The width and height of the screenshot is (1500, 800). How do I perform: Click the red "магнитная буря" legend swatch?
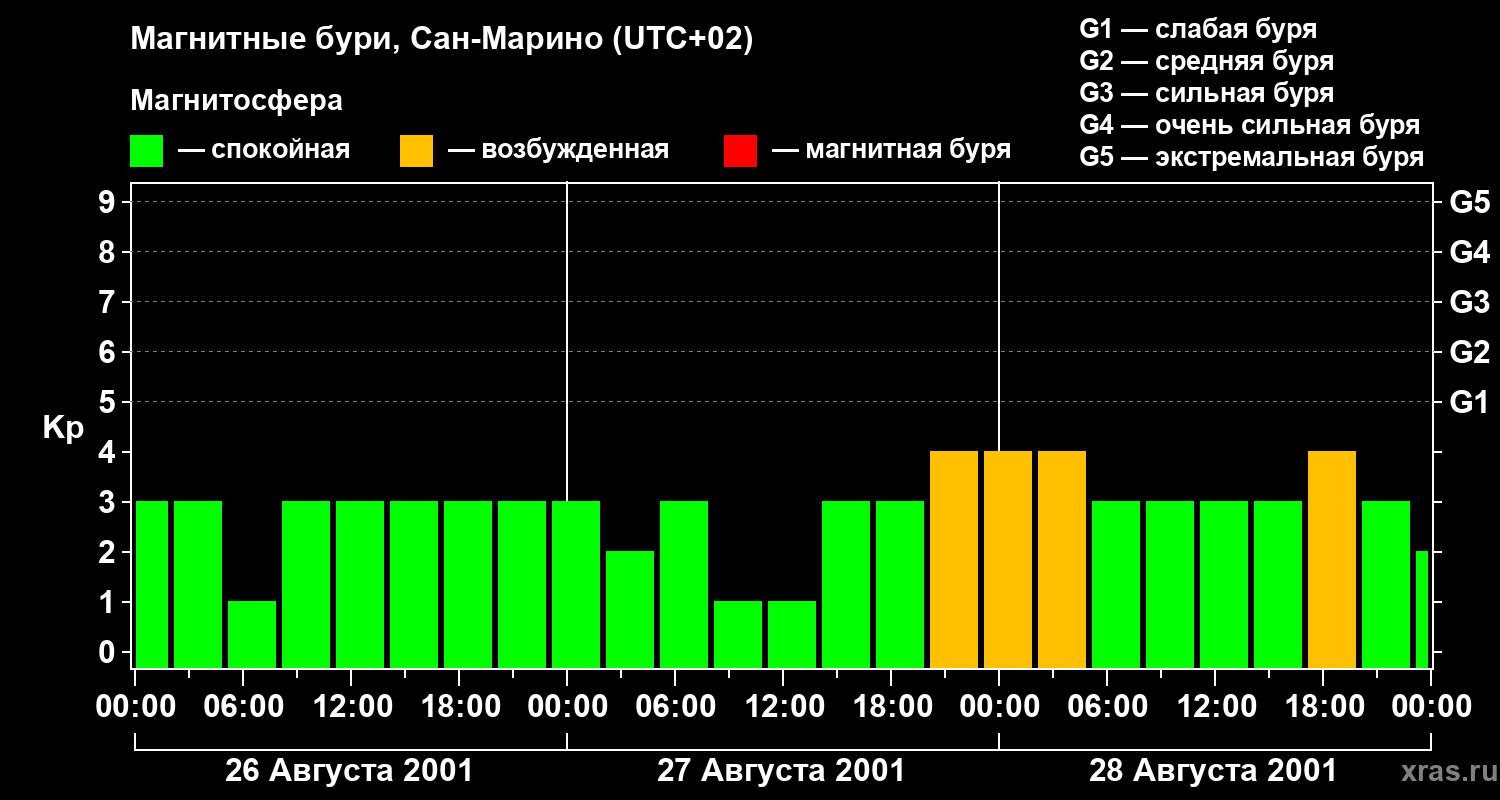pyautogui.click(x=740, y=151)
